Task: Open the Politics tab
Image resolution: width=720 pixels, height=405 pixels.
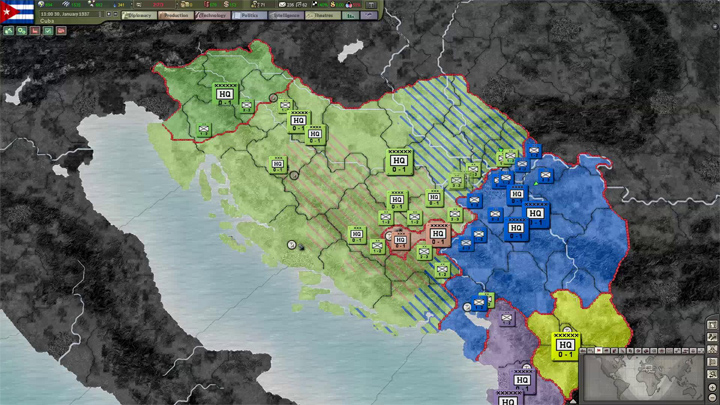Action: tap(249, 15)
